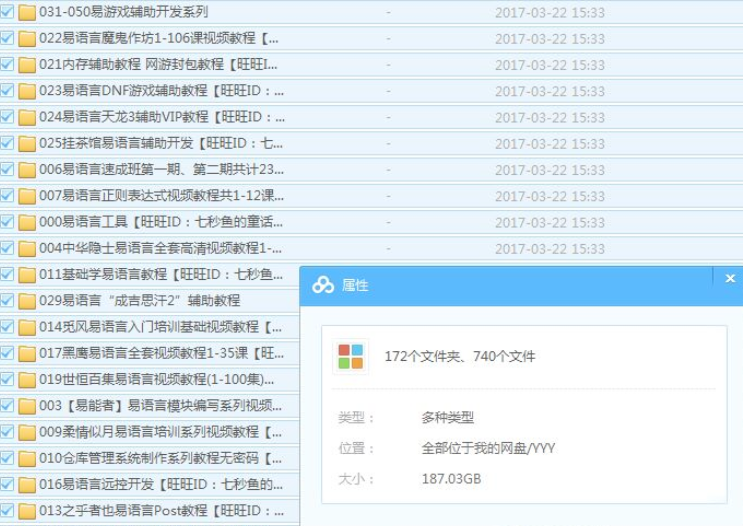Viewport: 743px width, 526px height.
Task: Click the type value 多种类型
Action: pyautogui.click(x=447, y=417)
